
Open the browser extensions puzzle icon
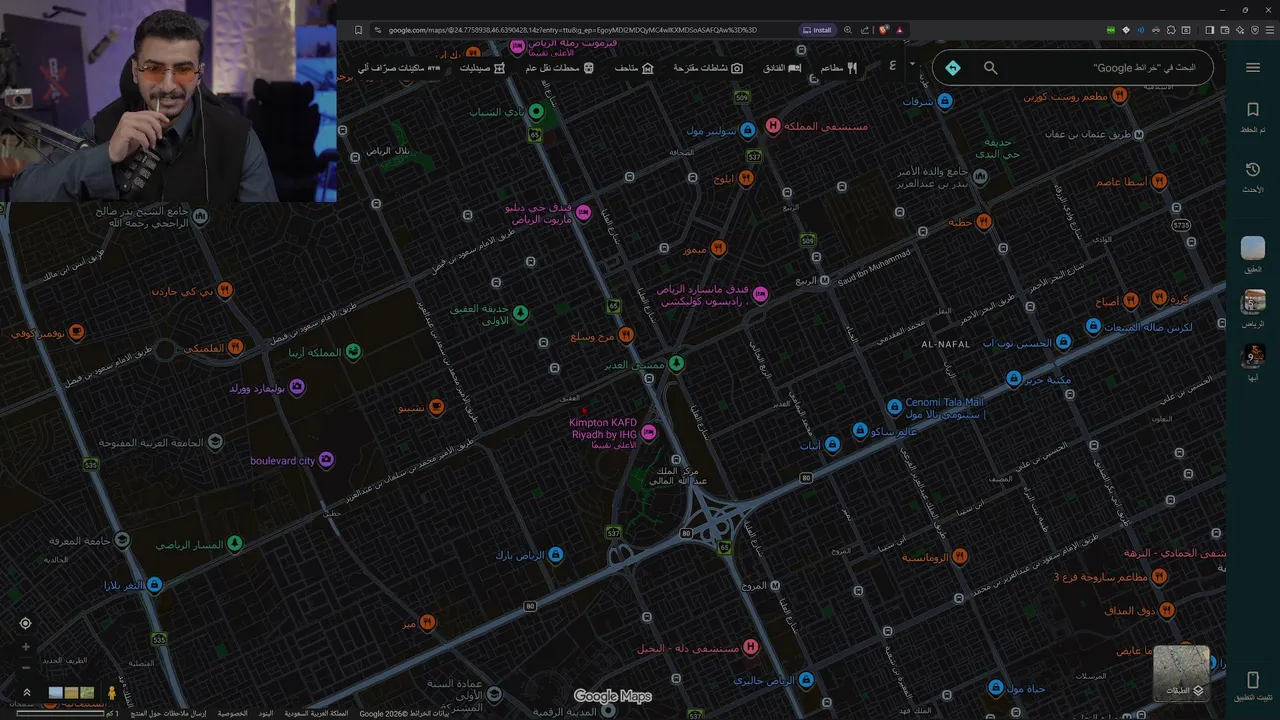(1171, 30)
